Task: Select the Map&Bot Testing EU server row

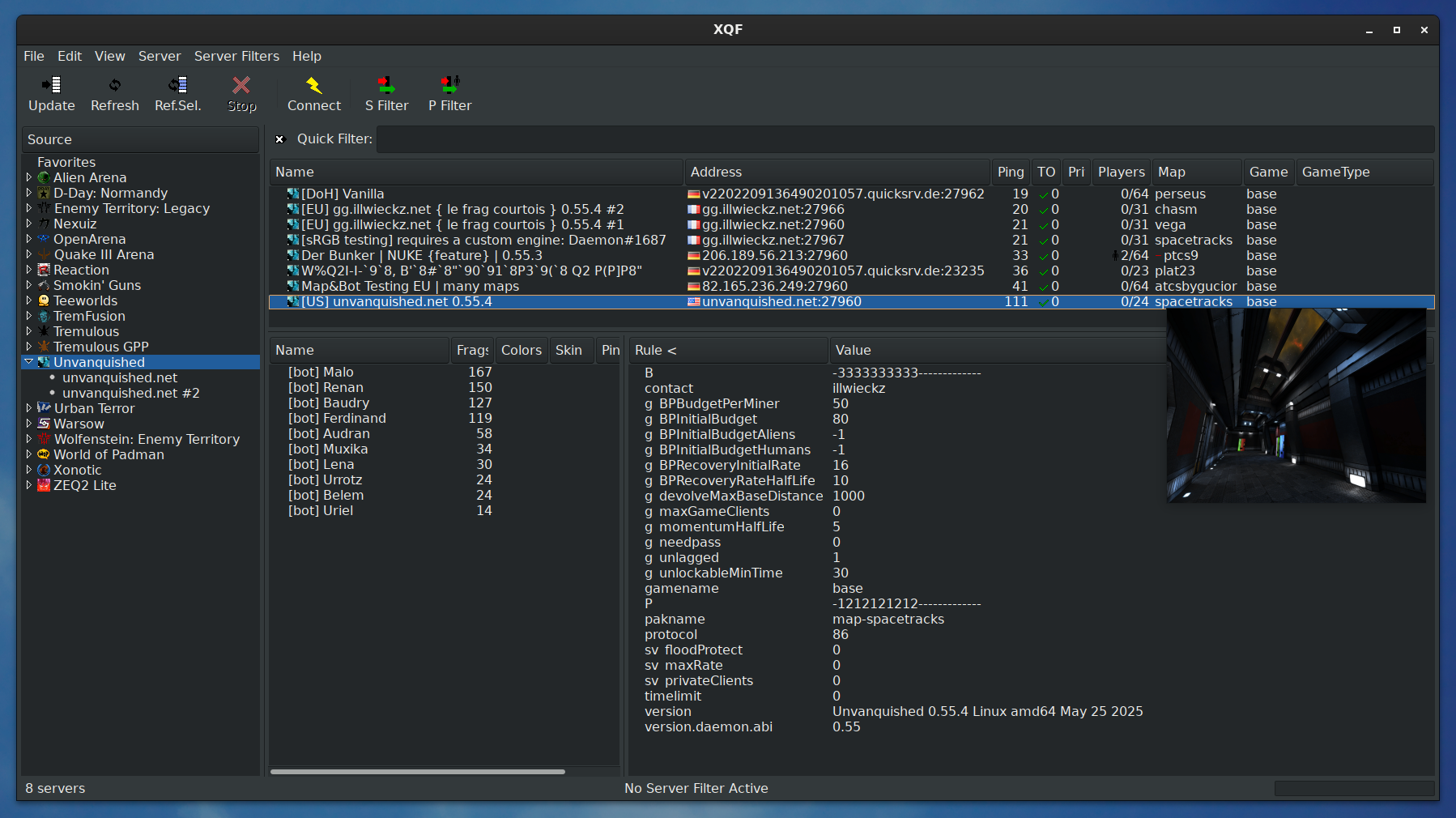Action: click(x=852, y=287)
